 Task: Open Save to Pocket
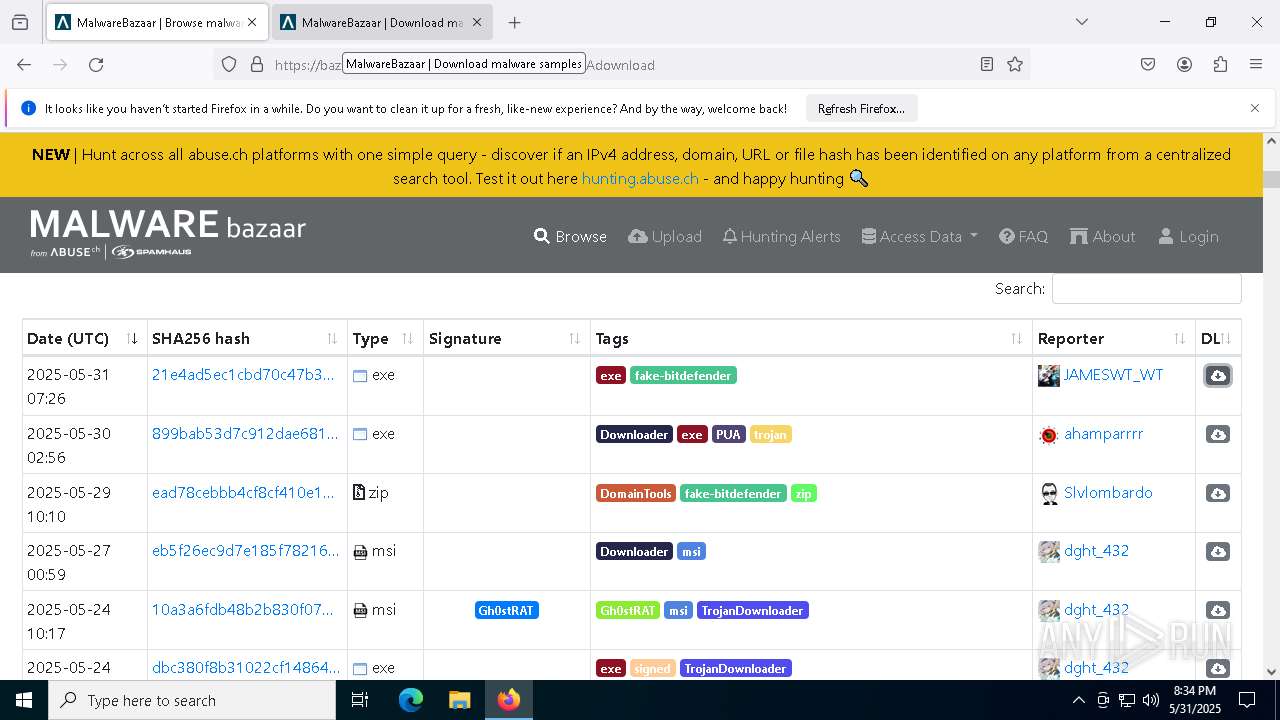click(1148, 64)
